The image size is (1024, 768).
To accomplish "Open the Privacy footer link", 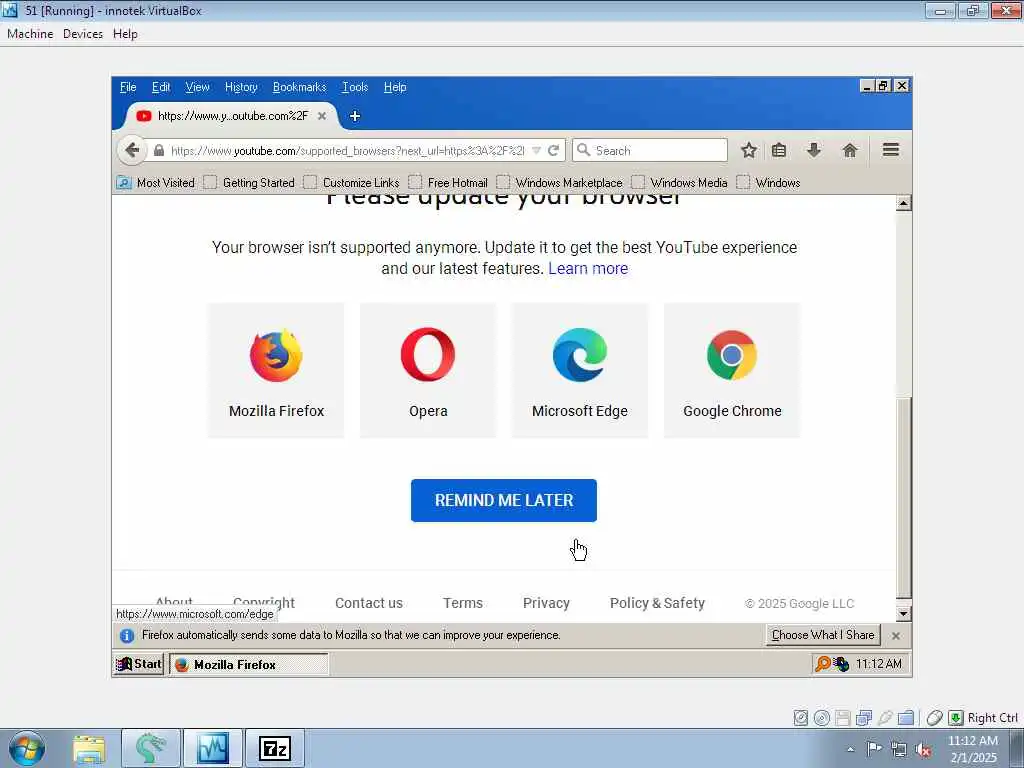I will coord(547,603).
